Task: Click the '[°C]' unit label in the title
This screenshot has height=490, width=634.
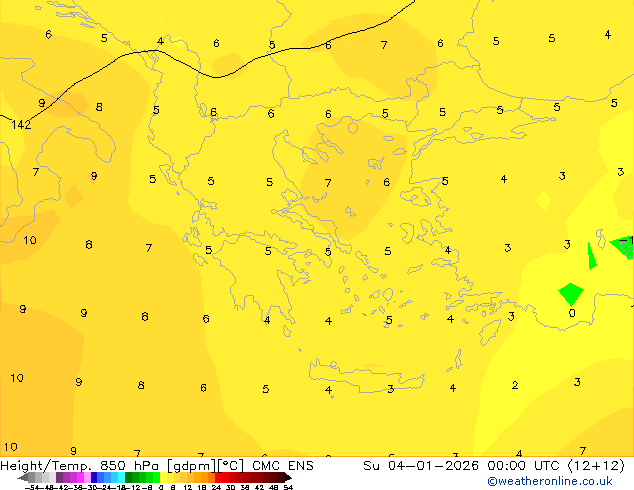Action: (x=230, y=466)
